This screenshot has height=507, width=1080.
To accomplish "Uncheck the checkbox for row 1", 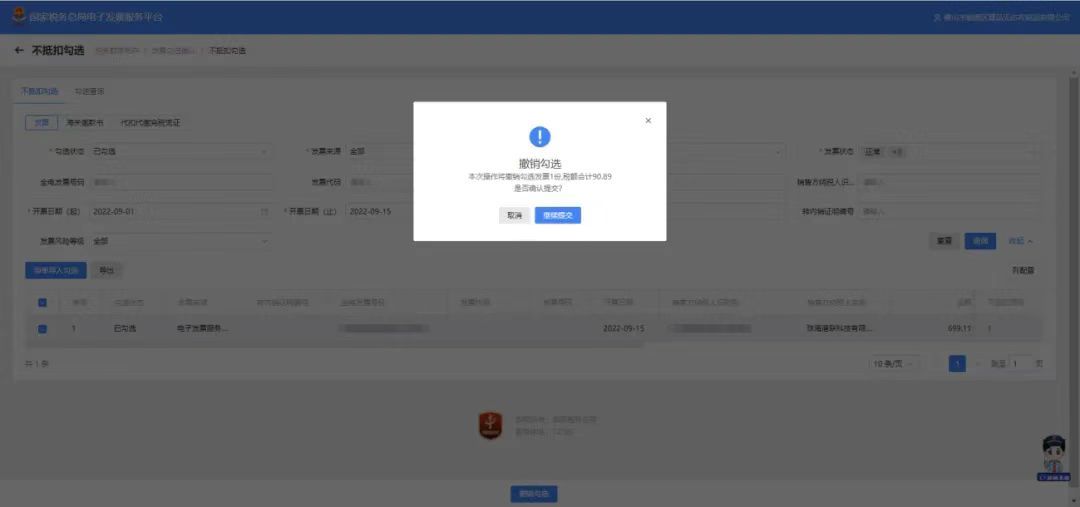I will 42,328.
